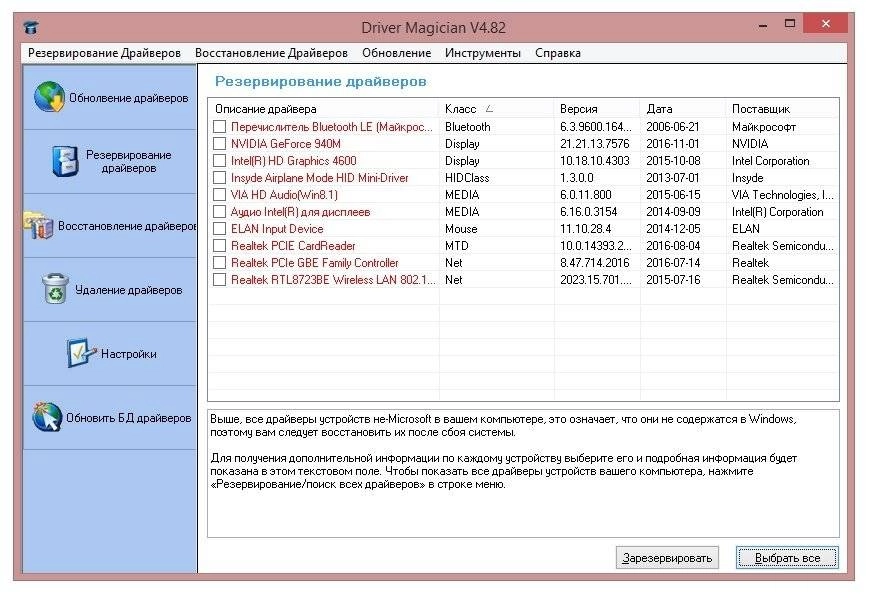The height and width of the screenshot is (600, 872).
Task: Sort by the Версия column header
Action: [x=597, y=109]
